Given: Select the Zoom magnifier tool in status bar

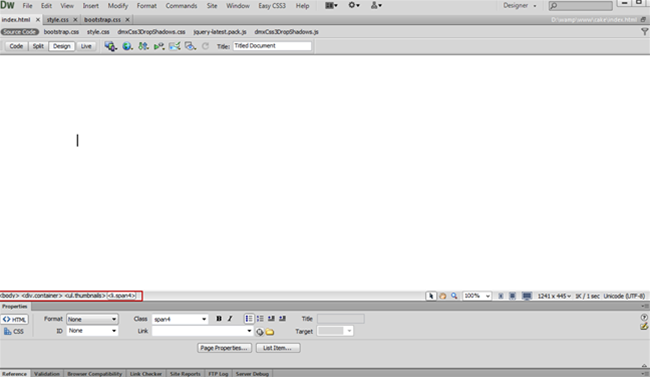Looking at the screenshot, I should (x=454, y=296).
